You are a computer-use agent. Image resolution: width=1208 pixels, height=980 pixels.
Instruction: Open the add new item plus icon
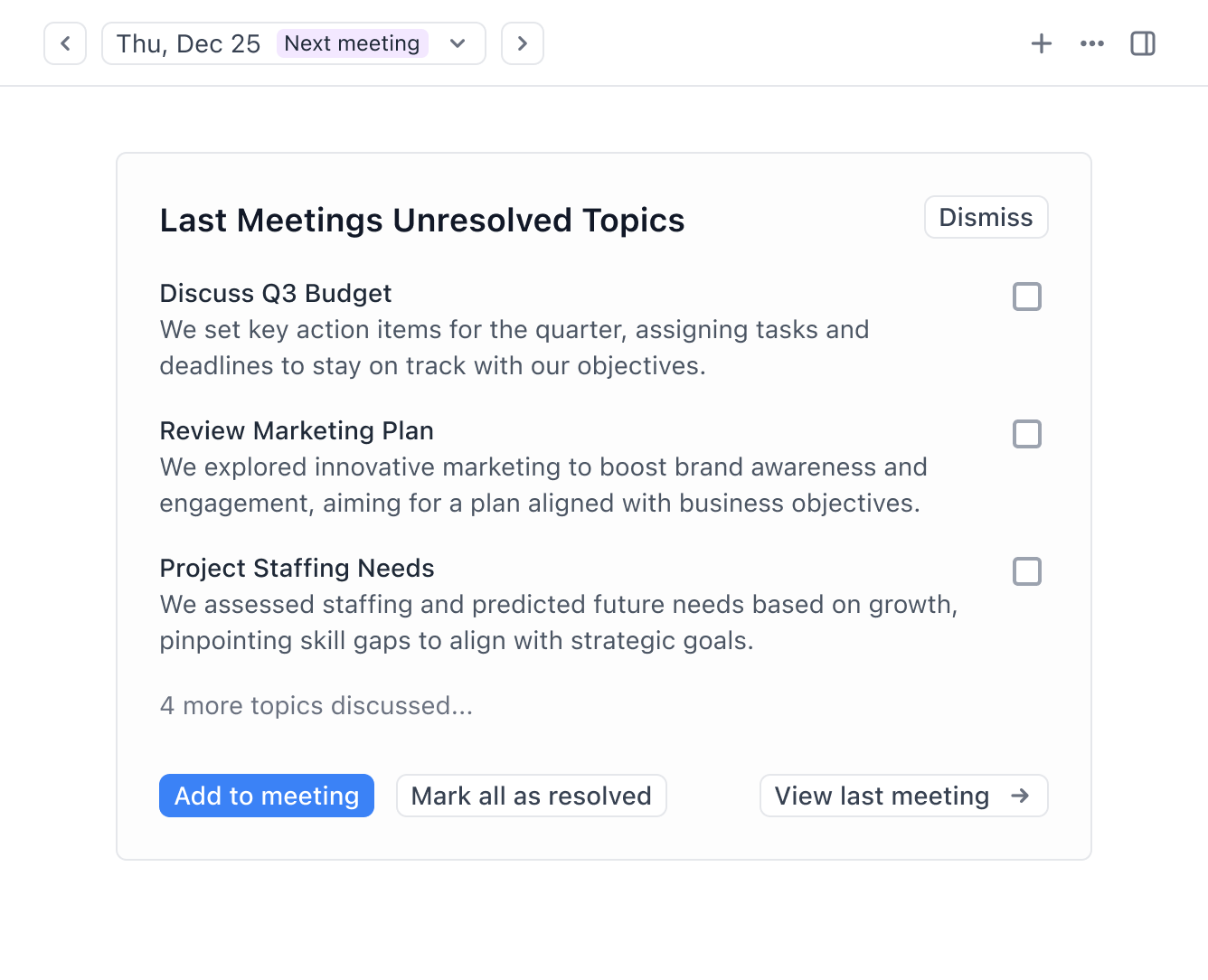point(1042,42)
